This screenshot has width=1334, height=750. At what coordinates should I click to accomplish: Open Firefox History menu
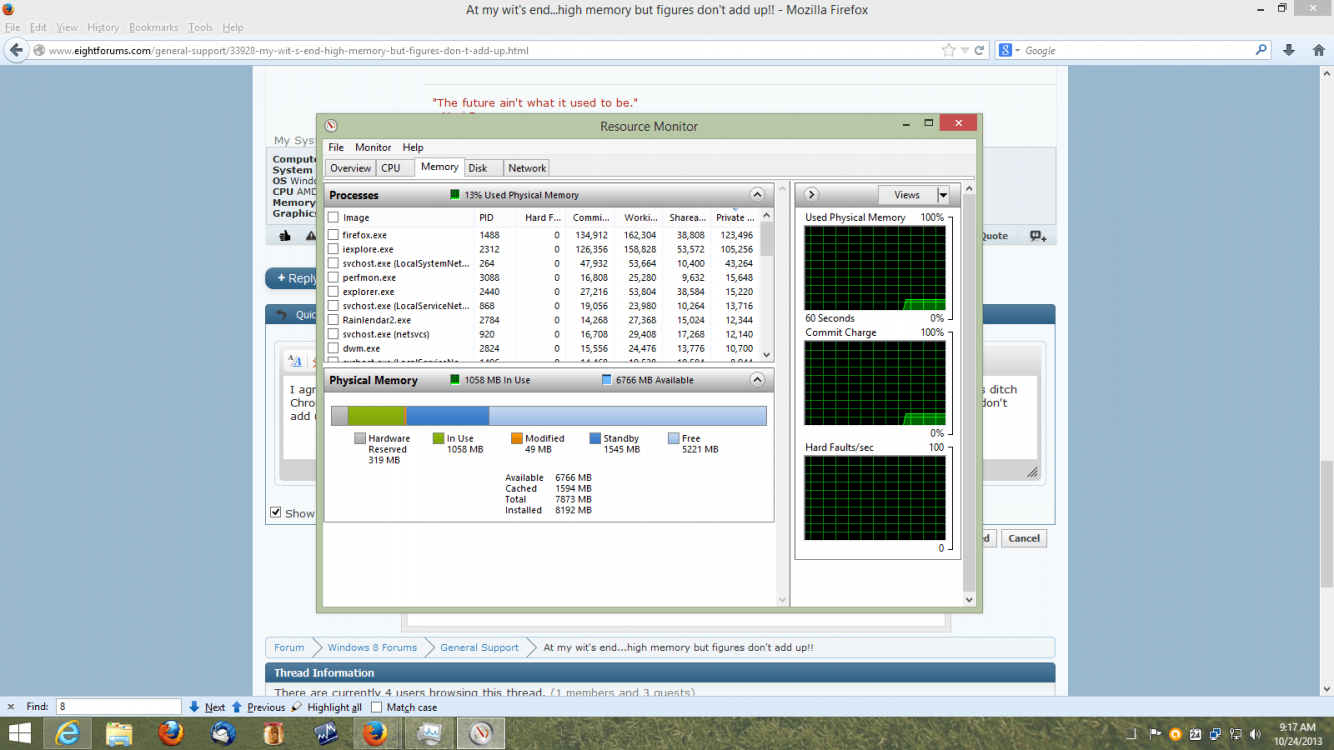click(103, 27)
